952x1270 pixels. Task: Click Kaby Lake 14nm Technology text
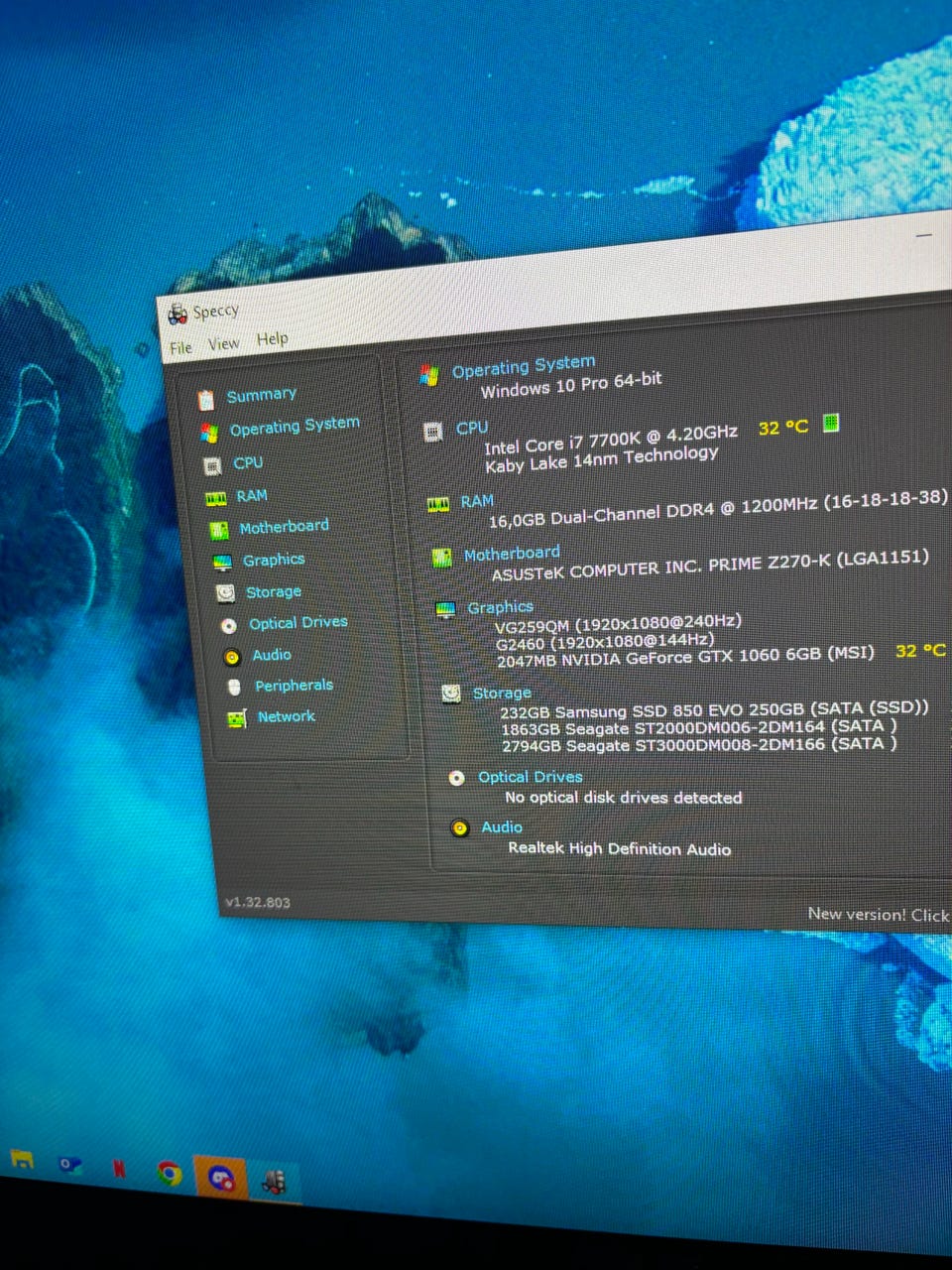pos(602,458)
